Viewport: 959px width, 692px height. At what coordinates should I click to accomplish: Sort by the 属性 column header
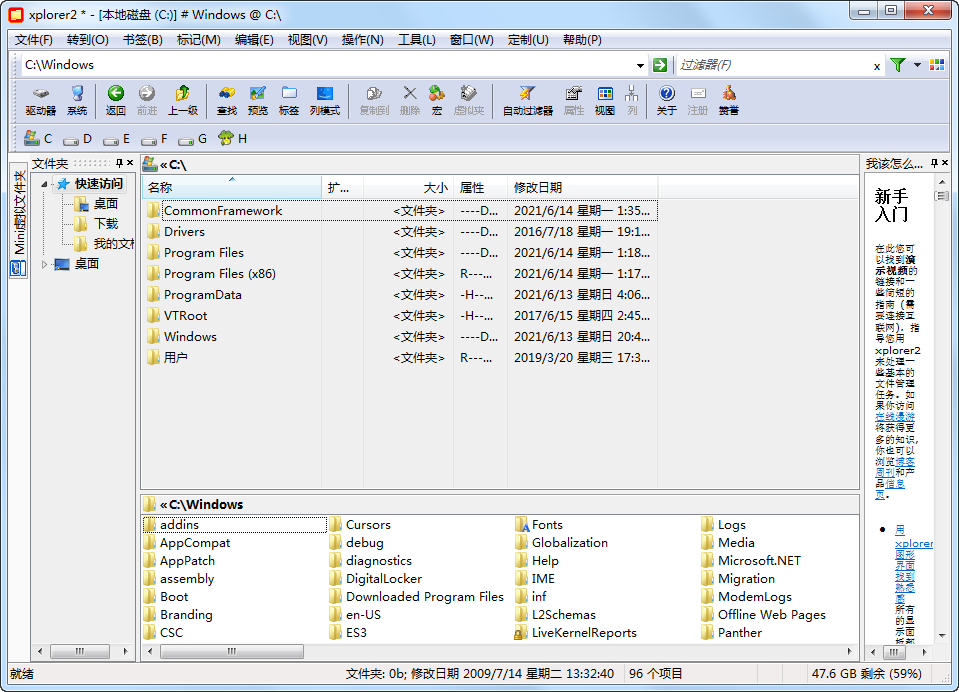tap(481, 188)
